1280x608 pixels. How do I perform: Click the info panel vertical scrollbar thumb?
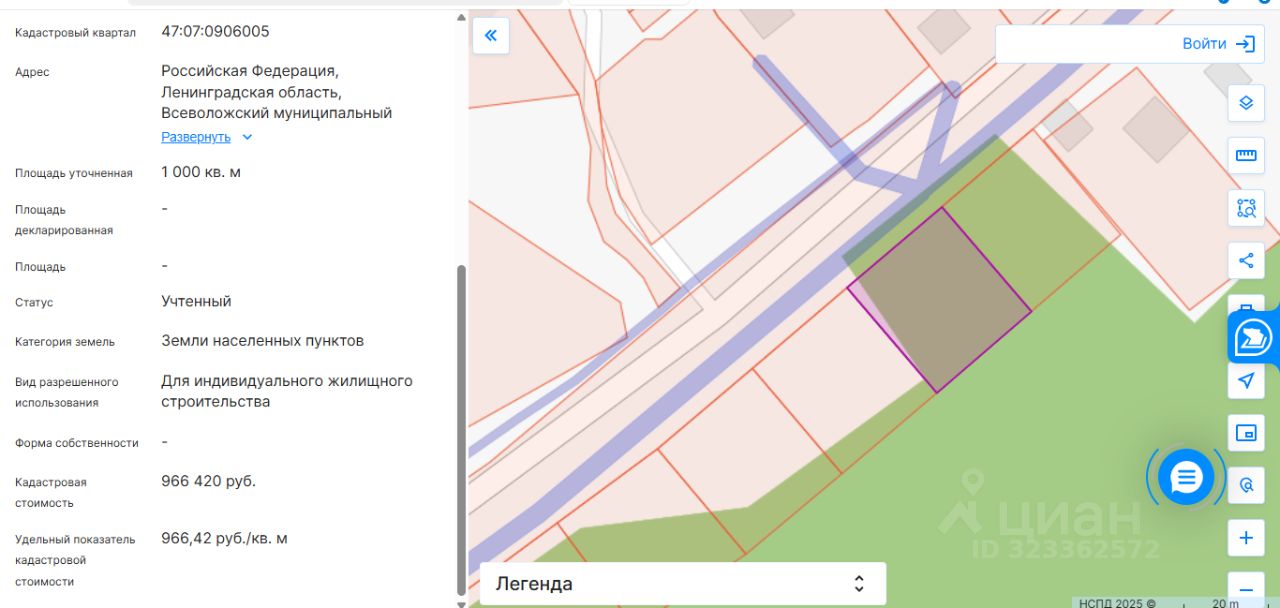[461, 430]
